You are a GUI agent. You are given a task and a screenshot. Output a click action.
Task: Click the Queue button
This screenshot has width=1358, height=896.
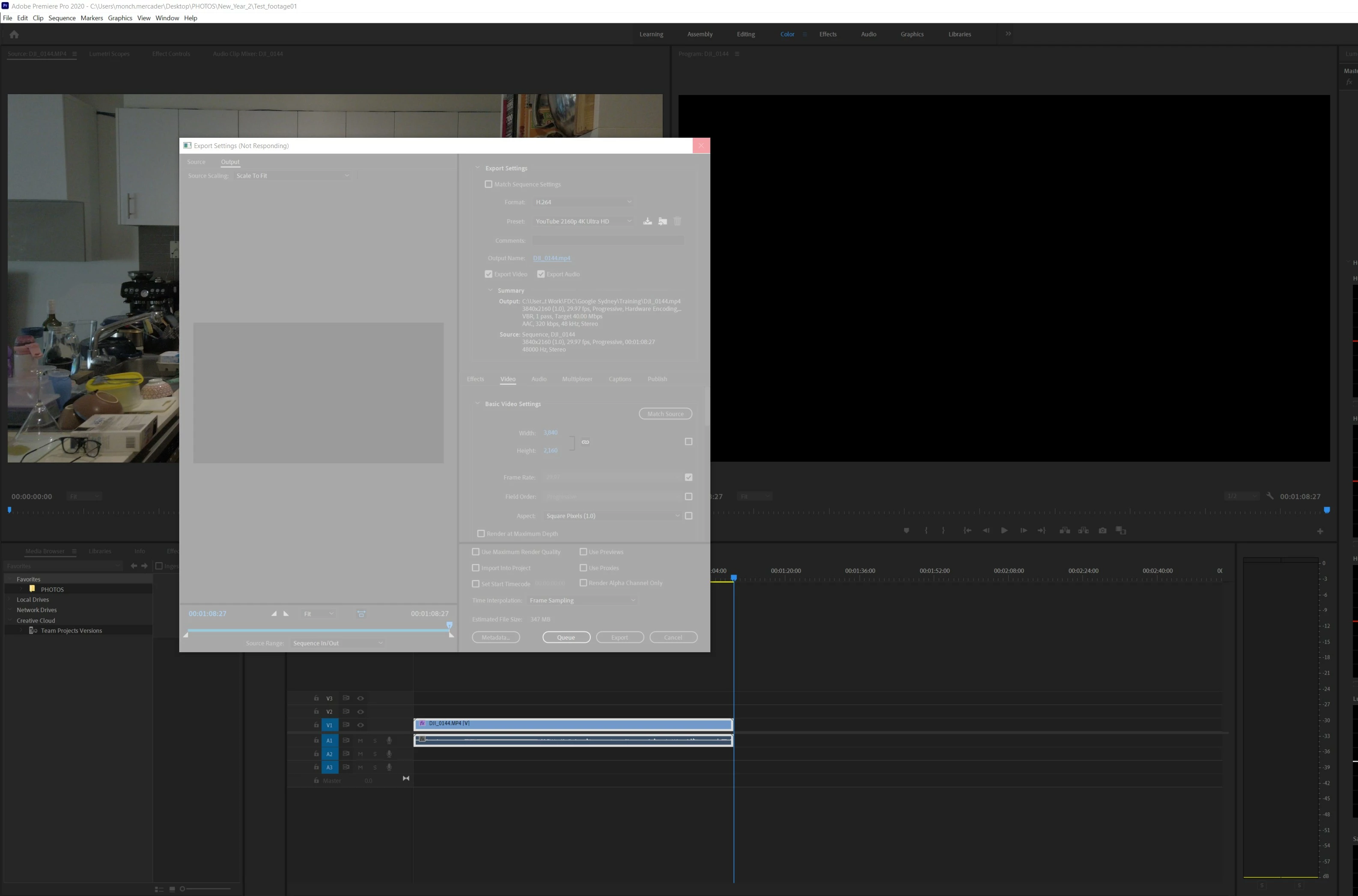[x=566, y=638]
